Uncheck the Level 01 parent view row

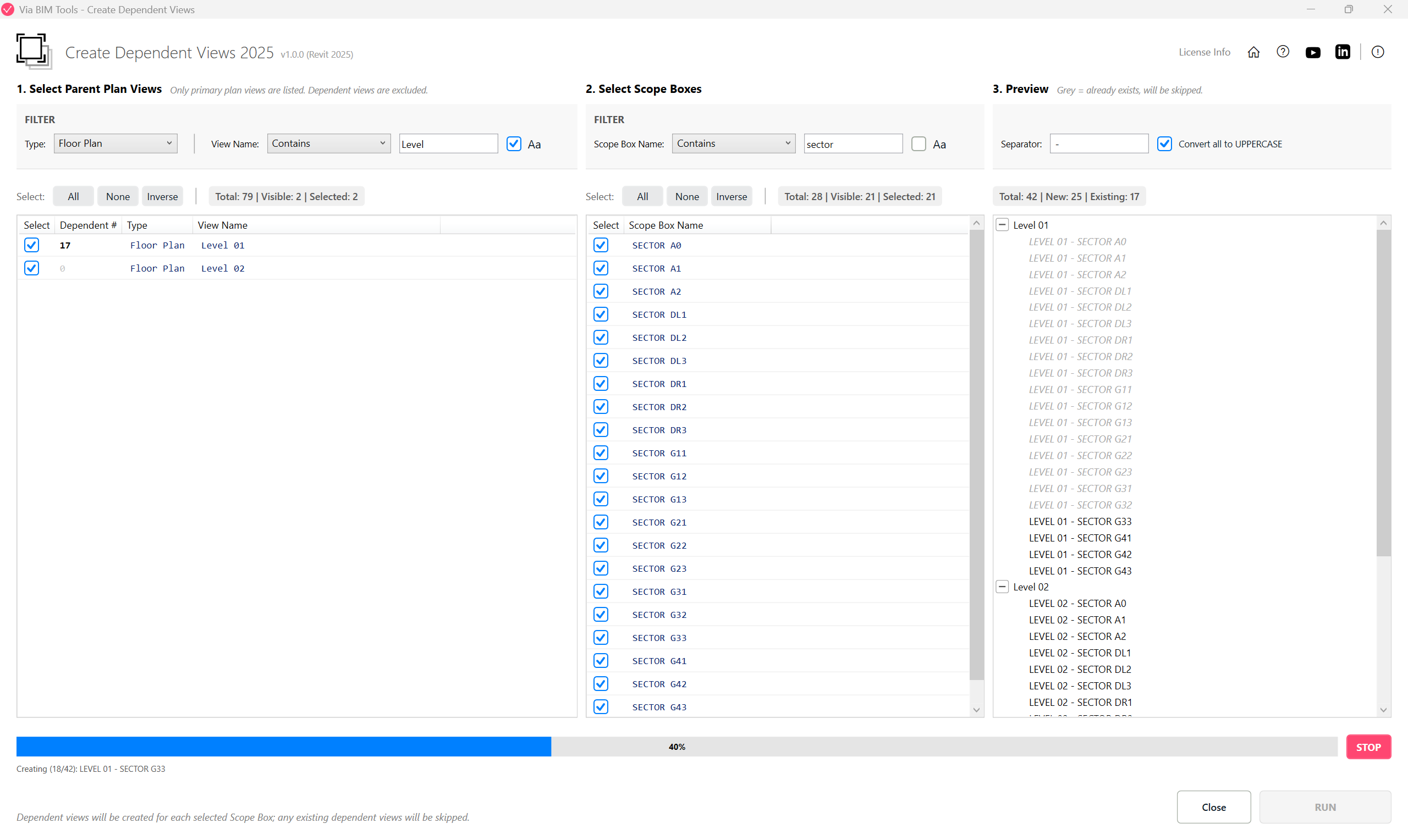pos(32,245)
